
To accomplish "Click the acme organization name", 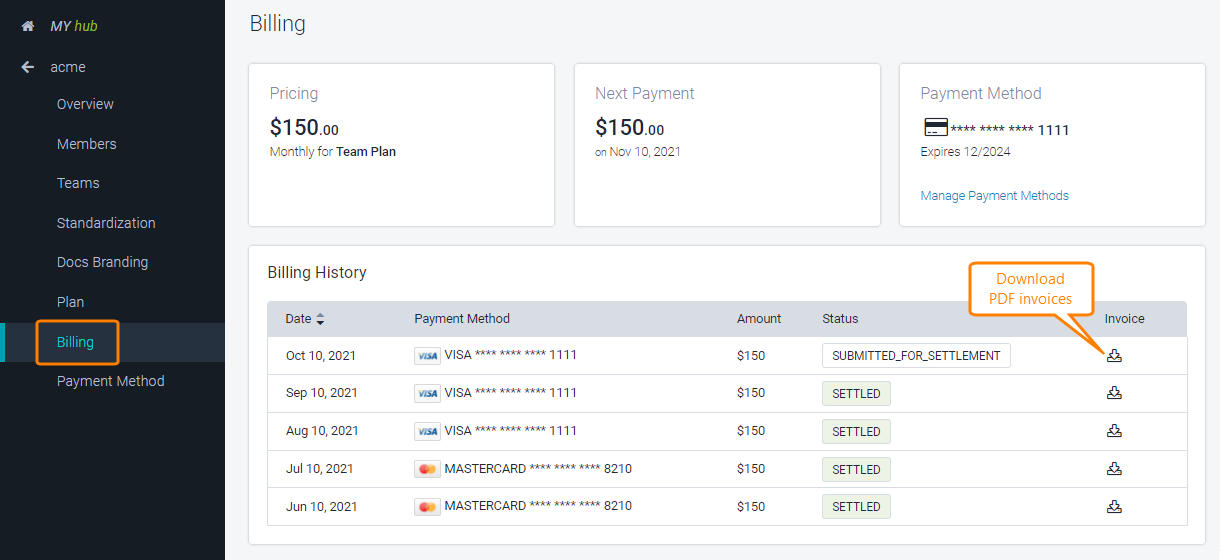I will pyautogui.click(x=68, y=67).
